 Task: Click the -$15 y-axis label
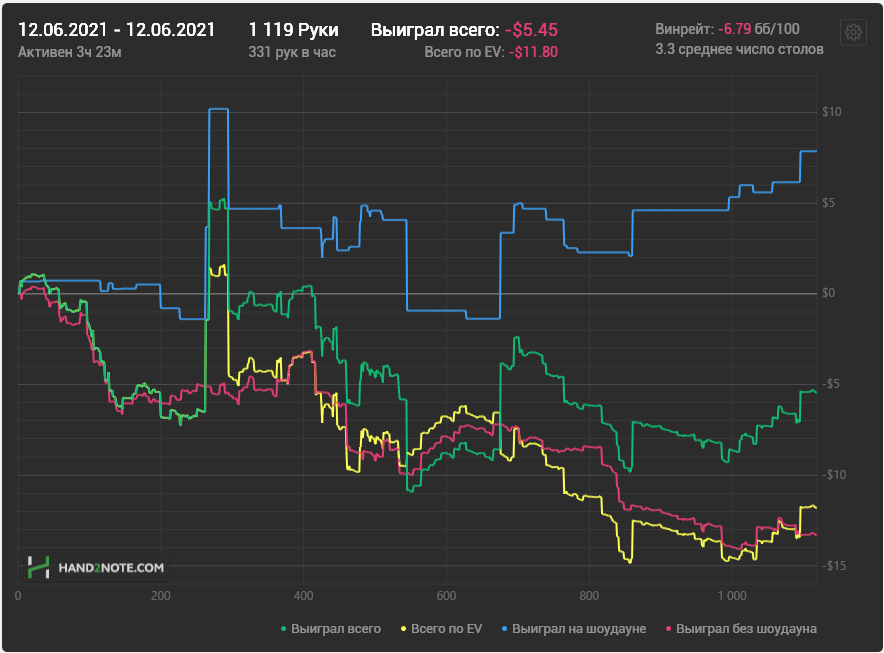[x=833, y=566]
